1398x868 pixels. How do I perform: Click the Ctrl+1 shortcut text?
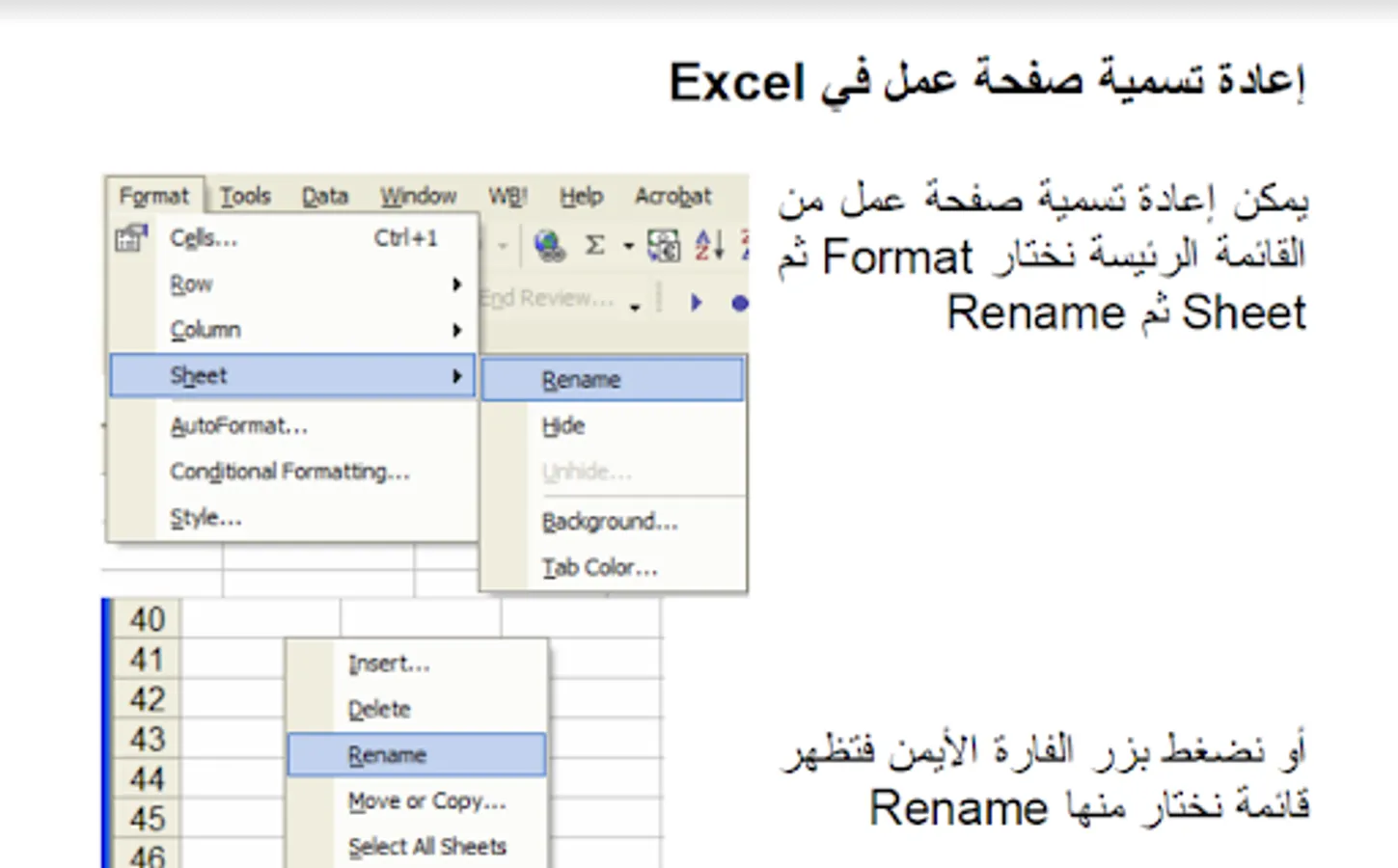click(x=406, y=237)
